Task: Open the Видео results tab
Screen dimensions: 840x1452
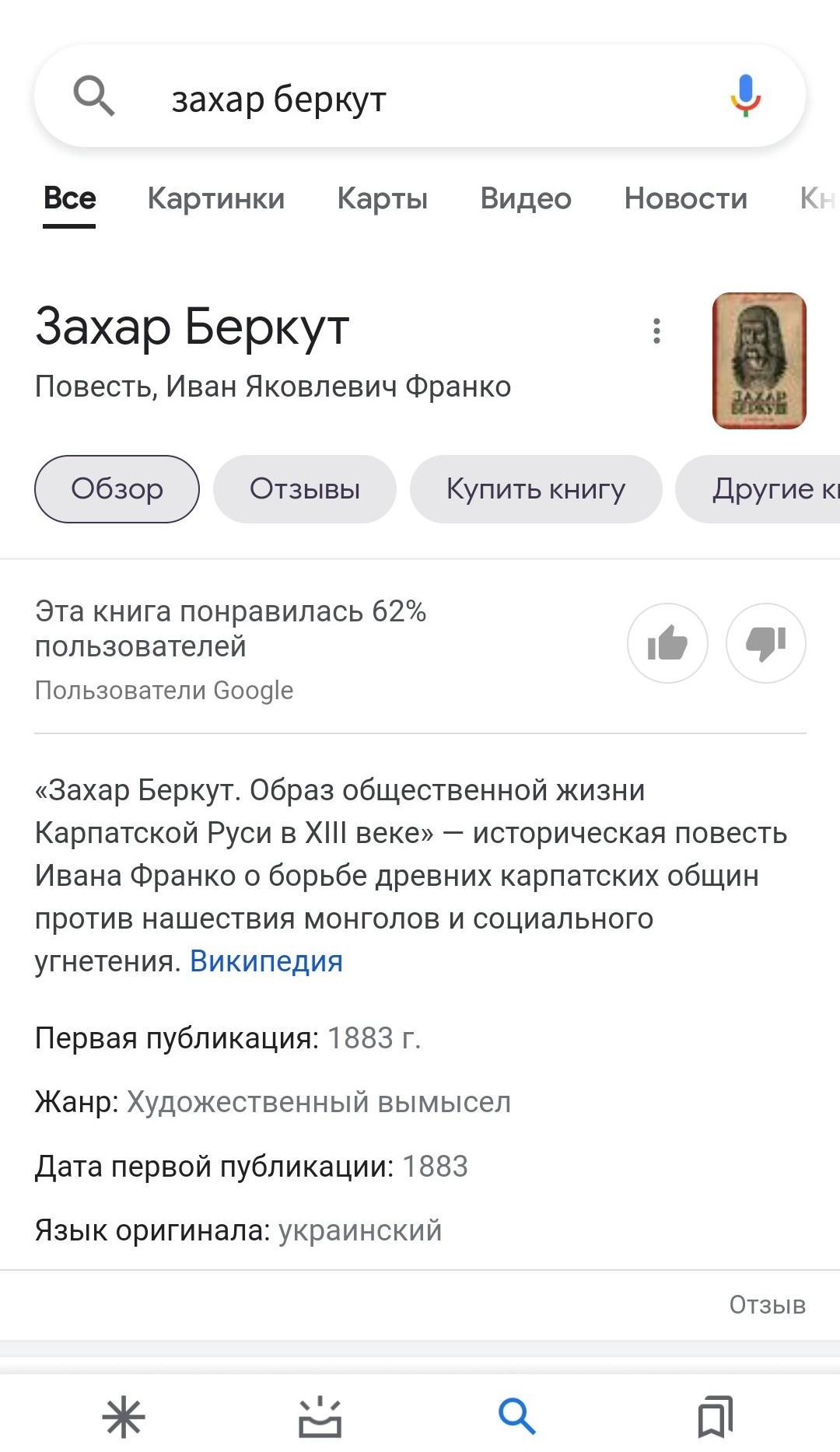Action: click(x=526, y=198)
